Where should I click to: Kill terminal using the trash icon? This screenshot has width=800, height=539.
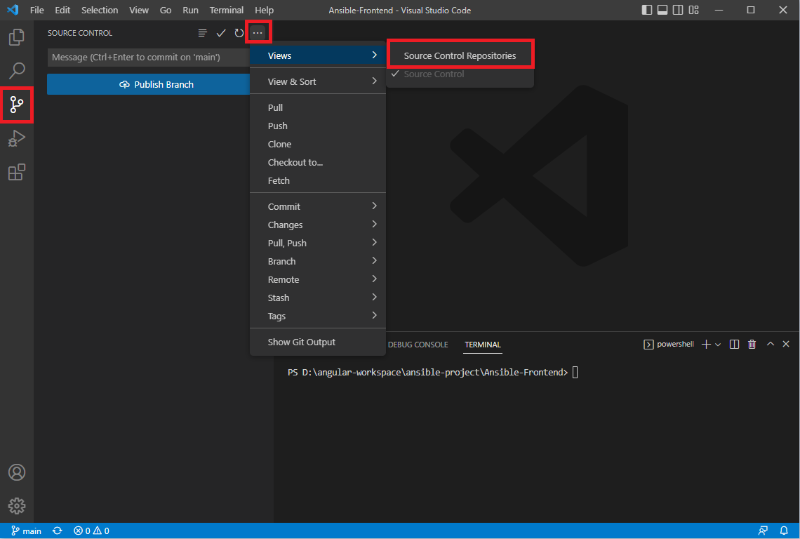752,345
